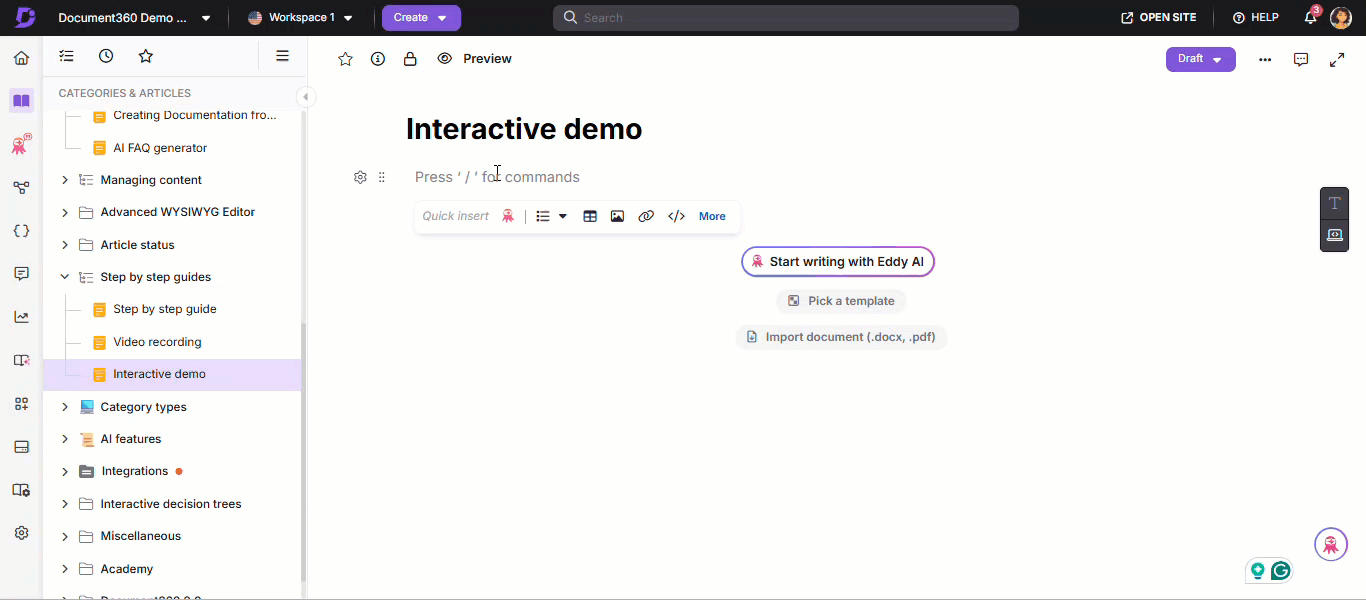Open the comments panel icon
The width and height of the screenshot is (1366, 600).
[1301, 59]
